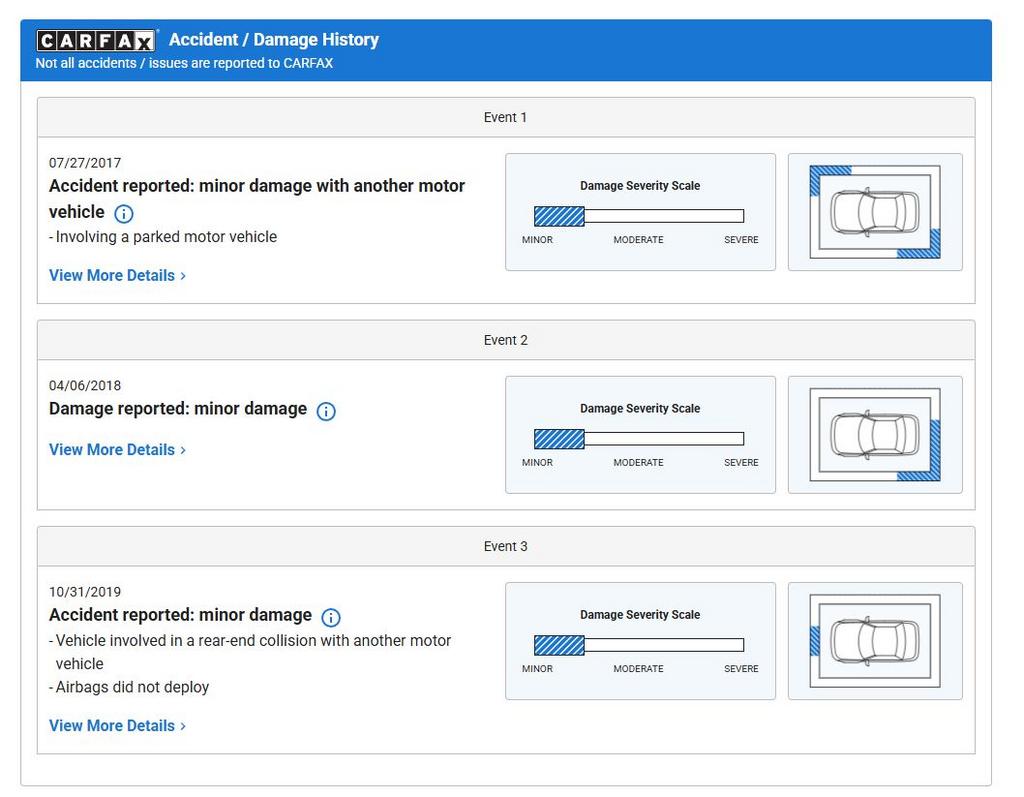Click Event 3 damage severity scale bar
The image size is (1024, 797).
coord(639,645)
